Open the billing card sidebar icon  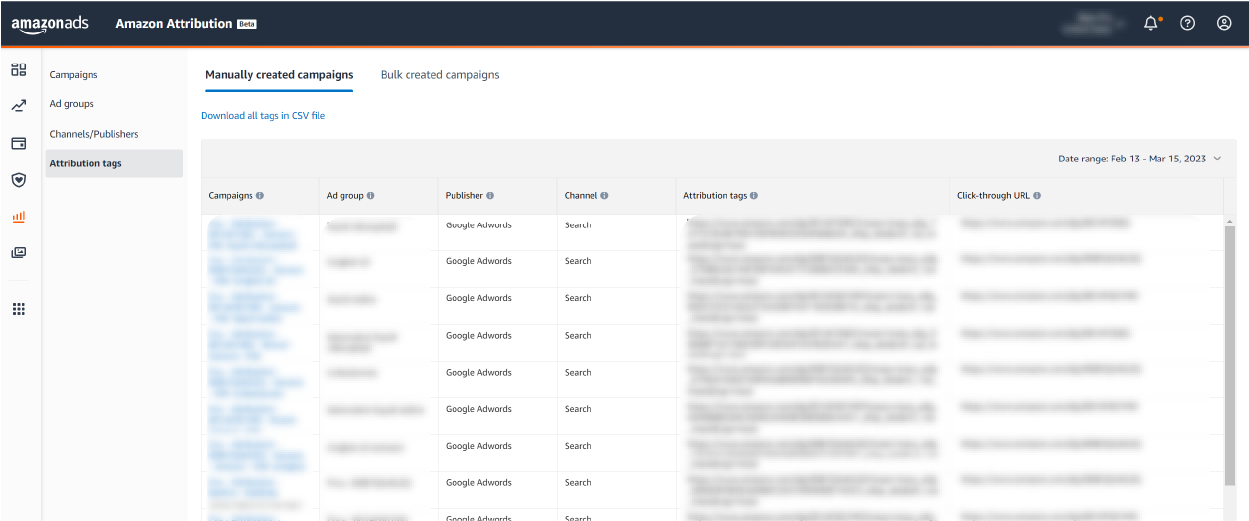click(x=18, y=143)
